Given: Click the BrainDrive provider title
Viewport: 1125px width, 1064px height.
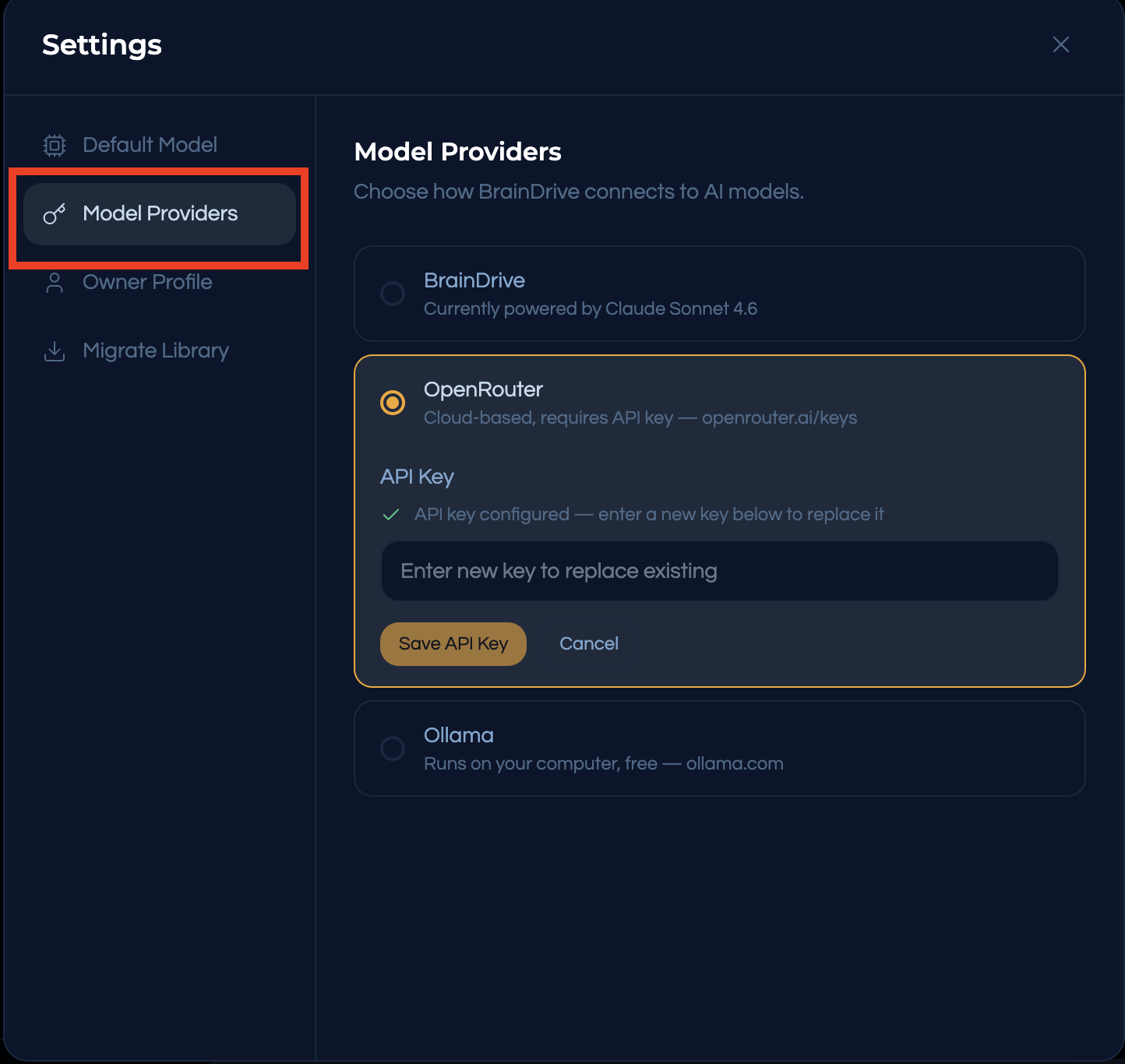Looking at the screenshot, I should 474,280.
